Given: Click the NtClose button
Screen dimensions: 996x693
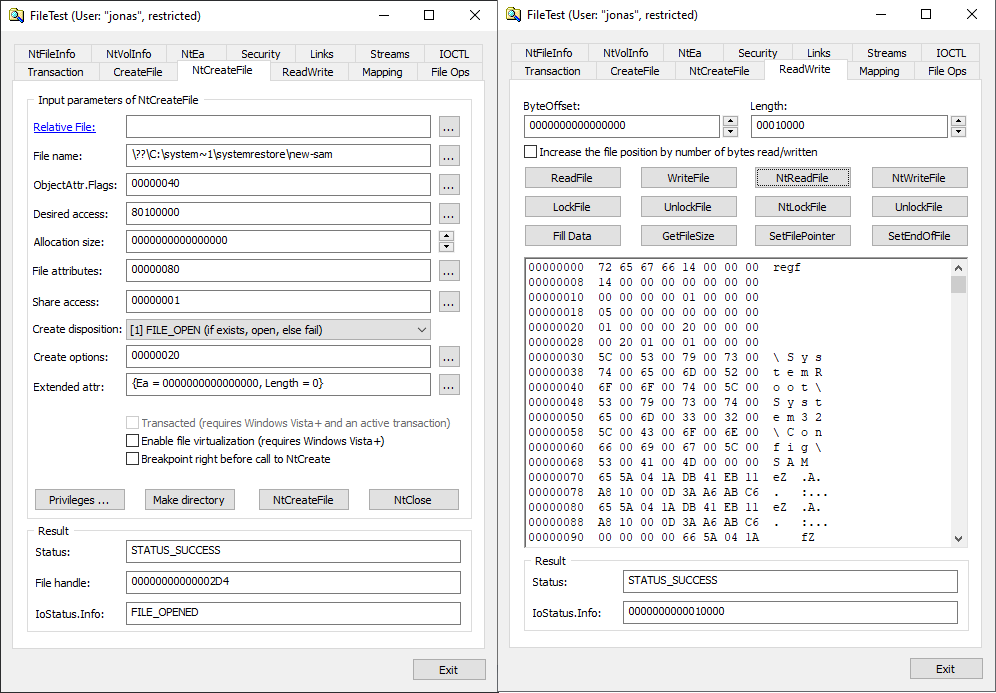Looking at the screenshot, I should [x=413, y=500].
